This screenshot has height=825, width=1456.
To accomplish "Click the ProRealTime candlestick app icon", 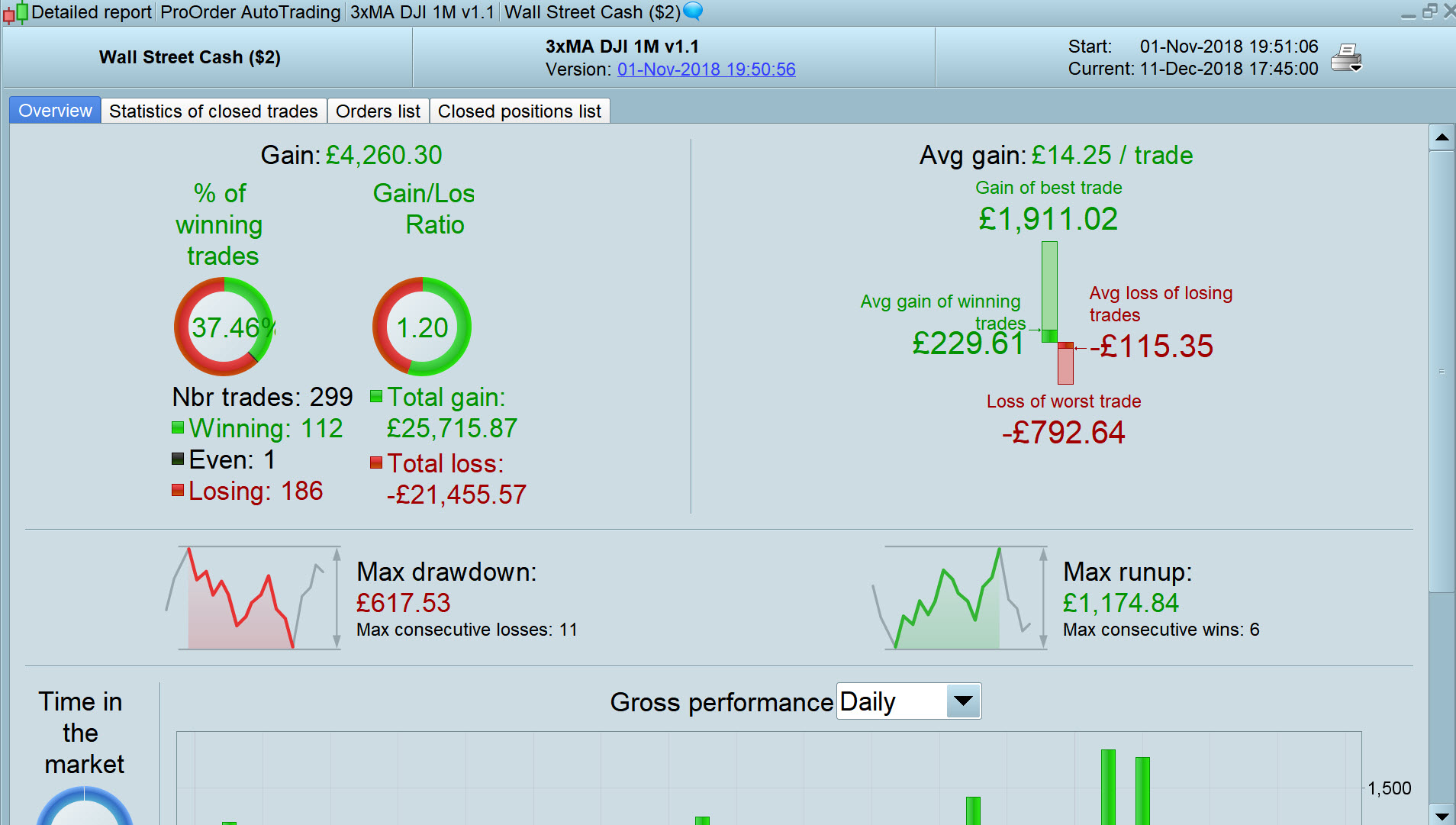I will click(x=15, y=12).
